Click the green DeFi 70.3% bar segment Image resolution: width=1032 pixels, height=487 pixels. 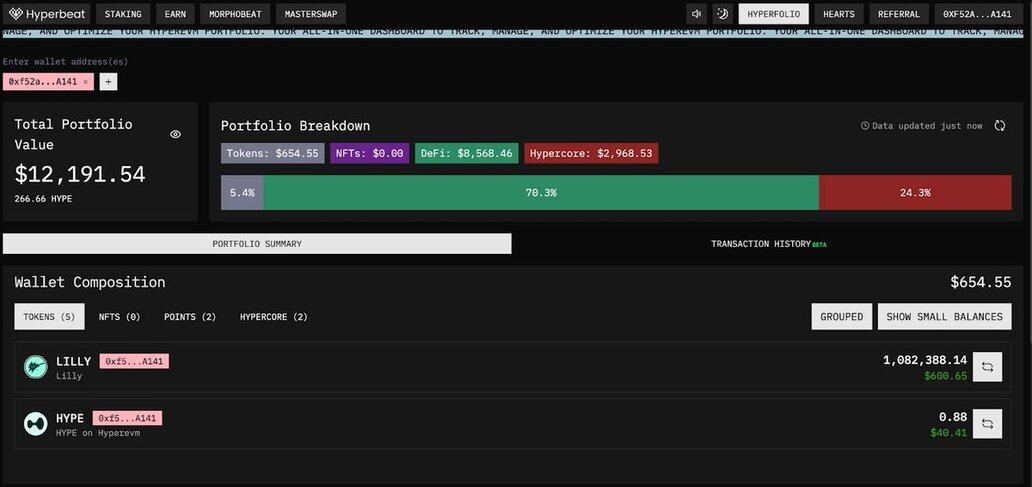(x=540, y=192)
